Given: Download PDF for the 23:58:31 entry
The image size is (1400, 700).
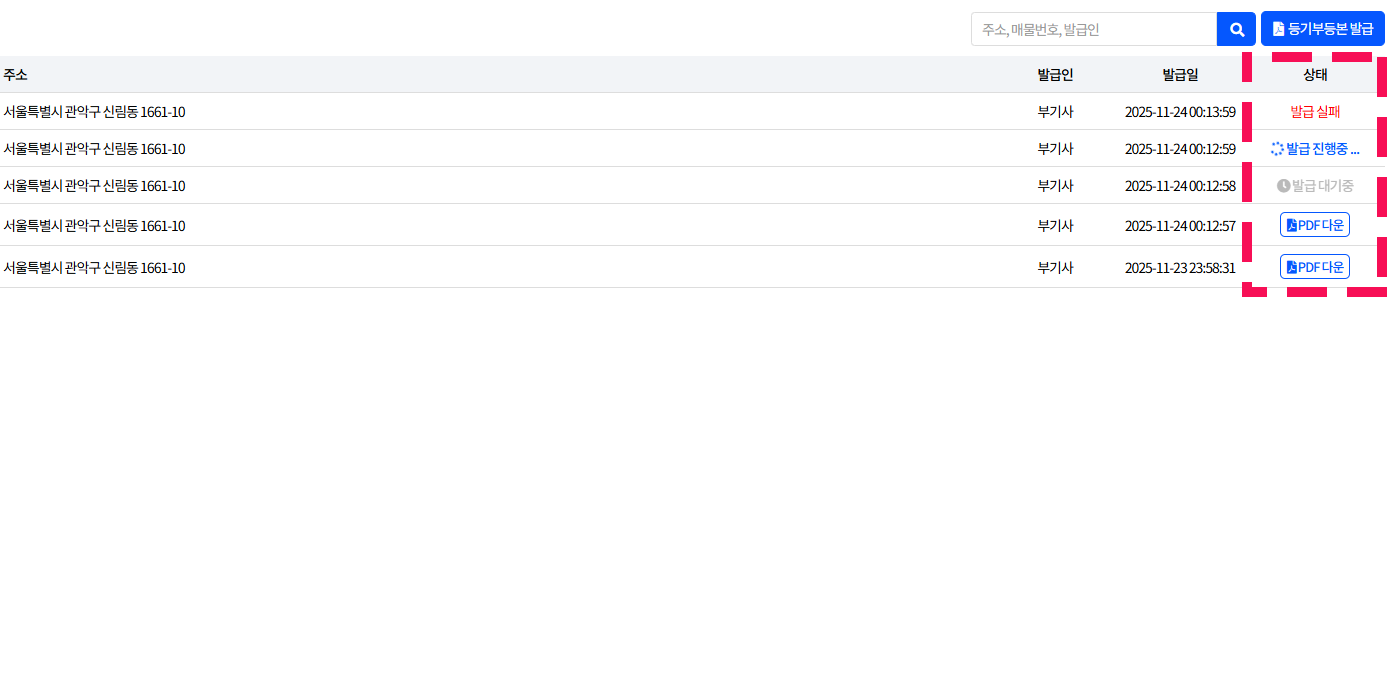Looking at the screenshot, I should pos(1314,267).
